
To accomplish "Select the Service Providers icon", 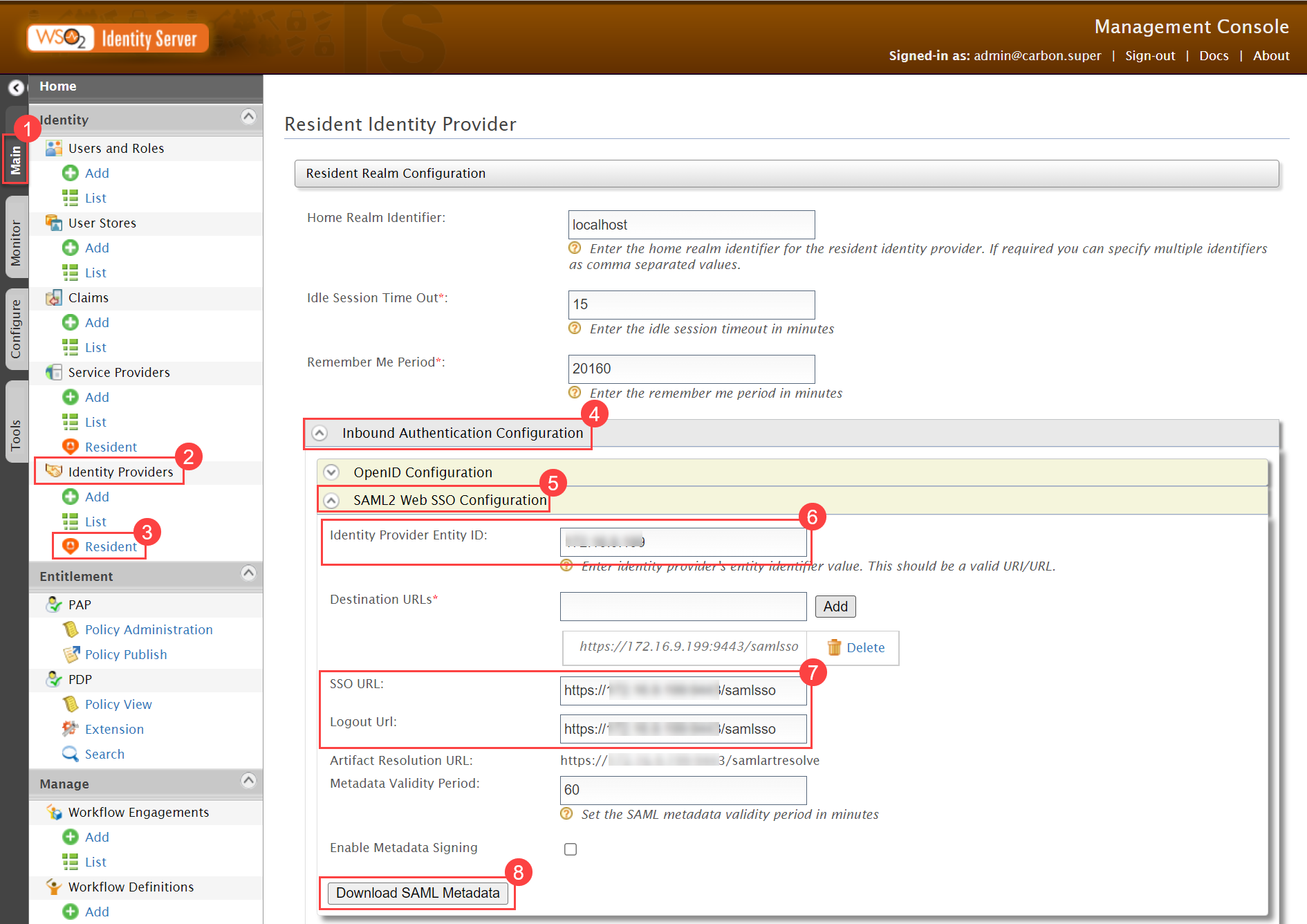I will [x=53, y=372].
